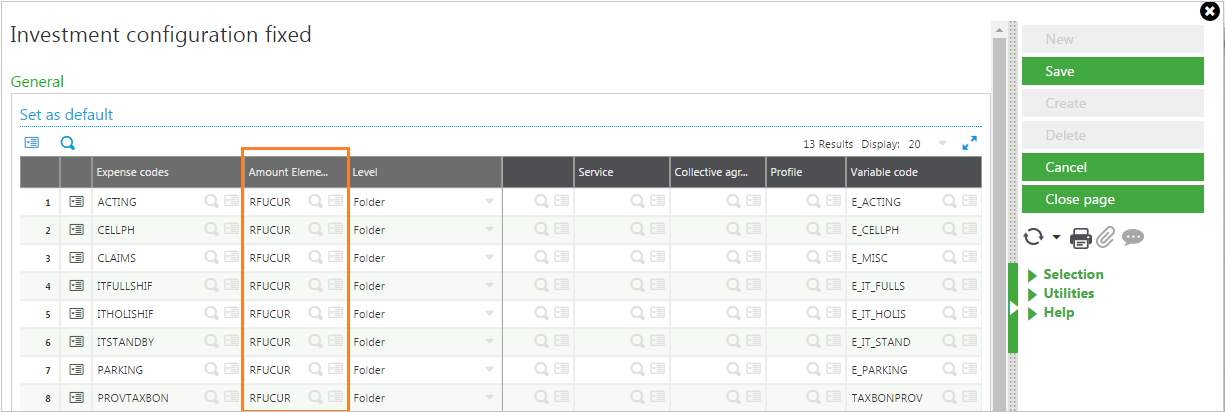1225x412 pixels.
Task: Click the Set as default link
Action: (66, 114)
